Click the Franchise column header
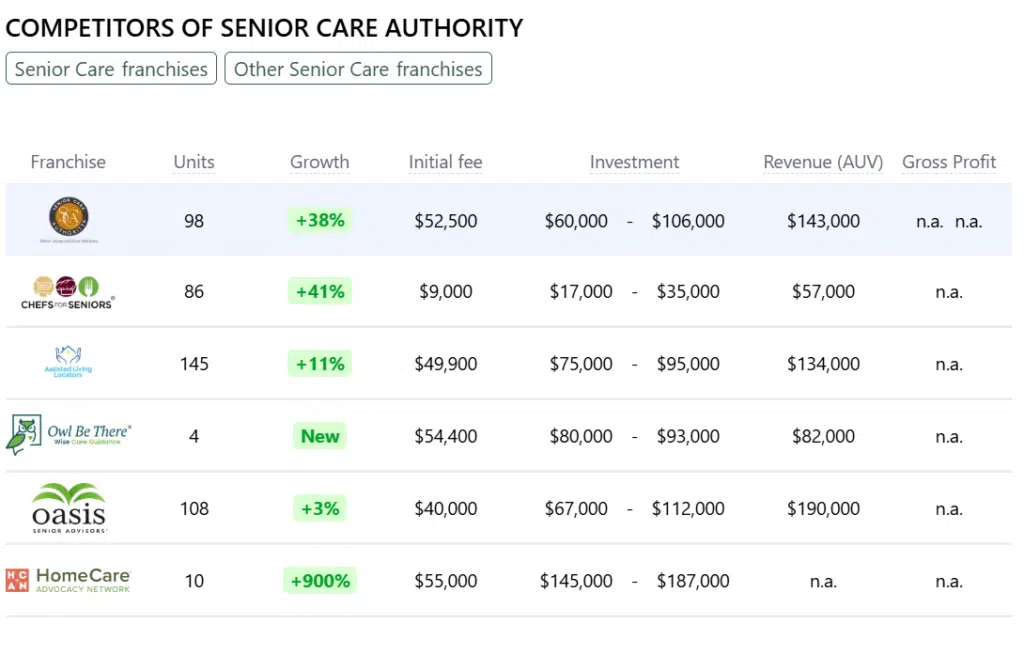This screenshot has height=655, width=1024. point(68,162)
